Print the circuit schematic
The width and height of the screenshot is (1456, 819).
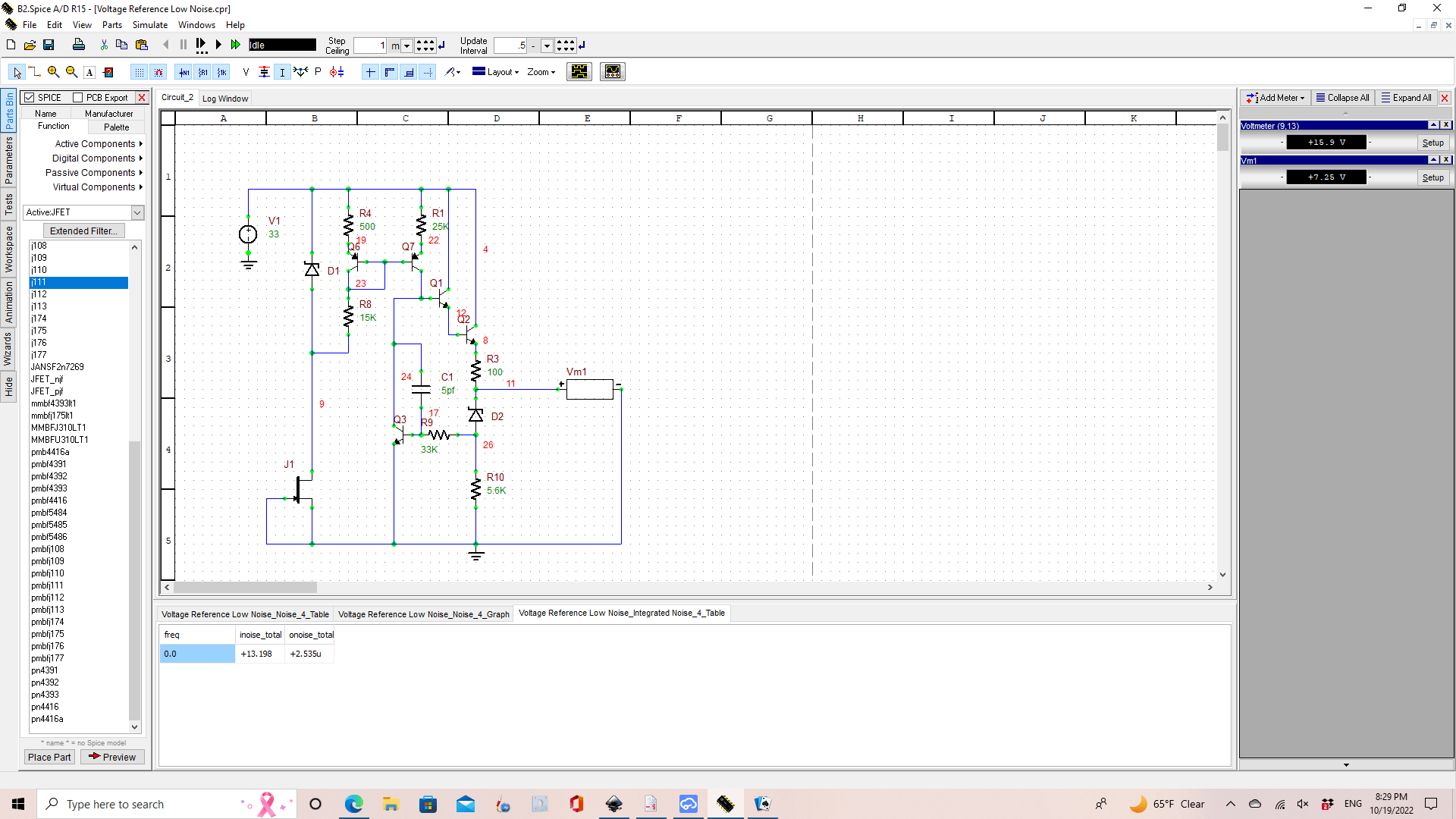[x=78, y=45]
